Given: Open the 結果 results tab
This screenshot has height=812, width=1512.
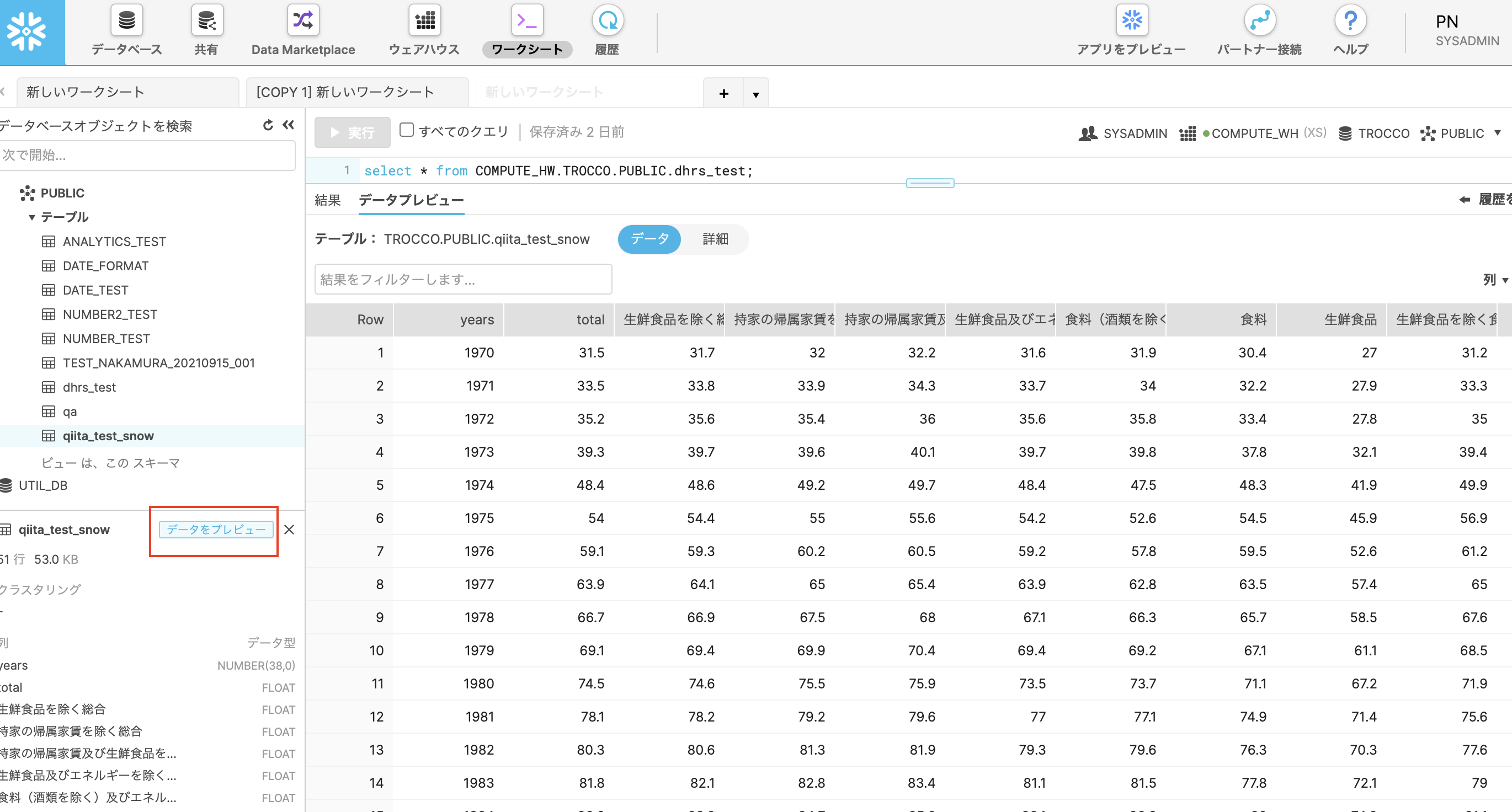Looking at the screenshot, I should coord(328,200).
